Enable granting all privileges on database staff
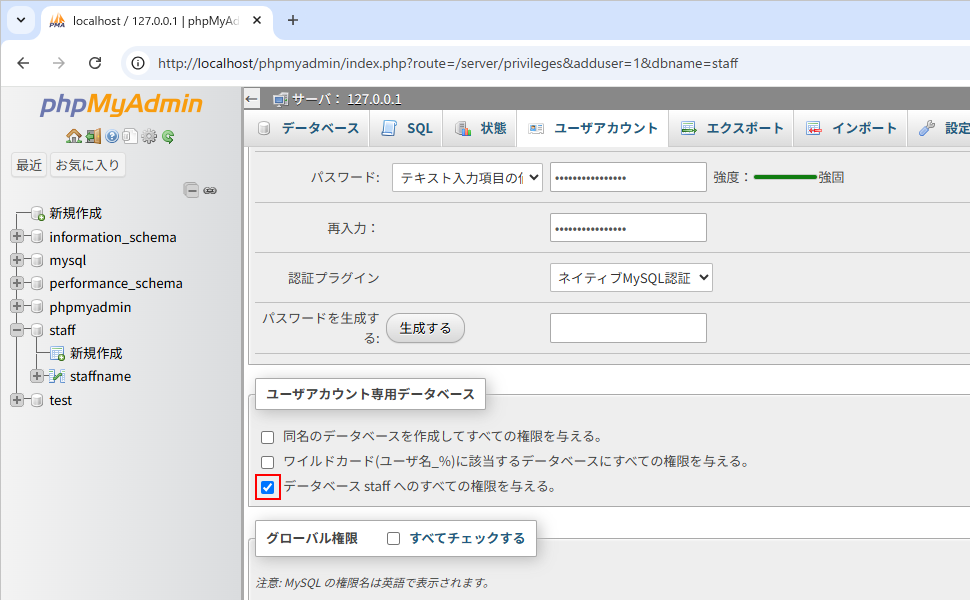 (267, 487)
